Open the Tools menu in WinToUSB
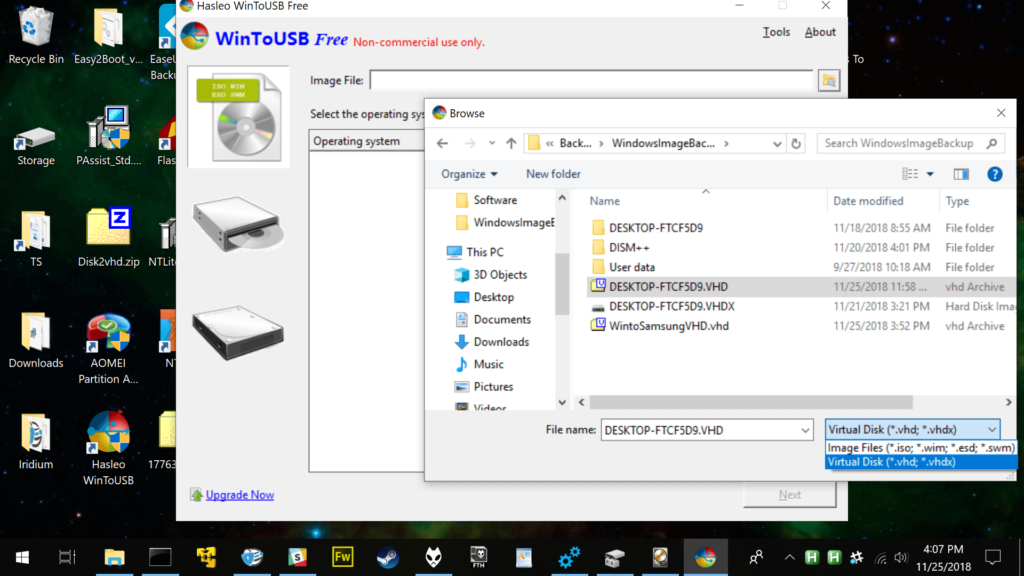This screenshot has width=1024, height=576. pos(776,31)
